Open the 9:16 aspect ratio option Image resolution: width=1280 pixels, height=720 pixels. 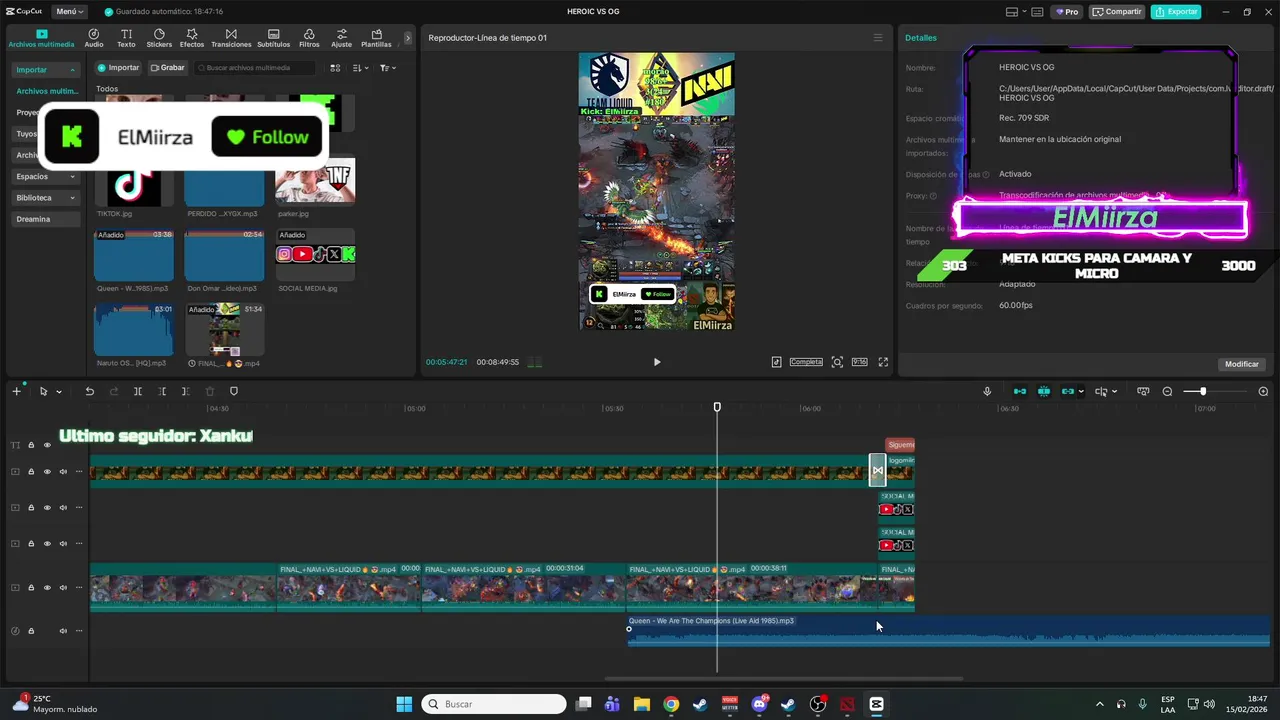tap(860, 362)
